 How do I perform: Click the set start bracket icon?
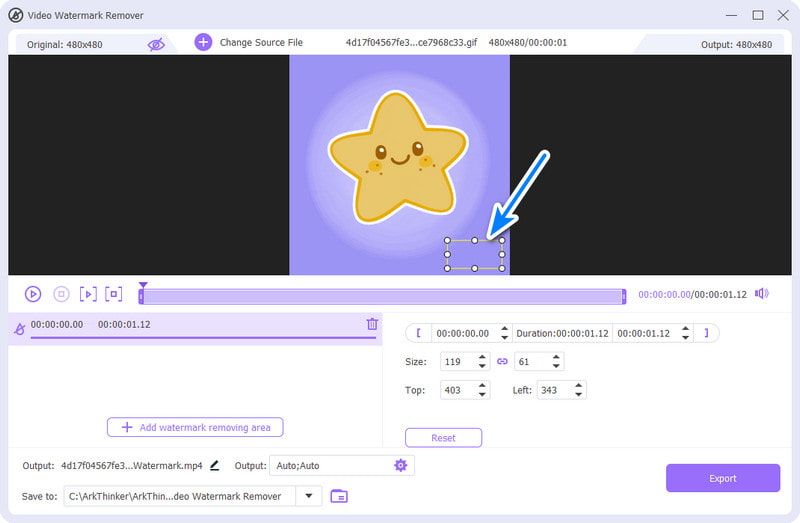[x=418, y=333]
